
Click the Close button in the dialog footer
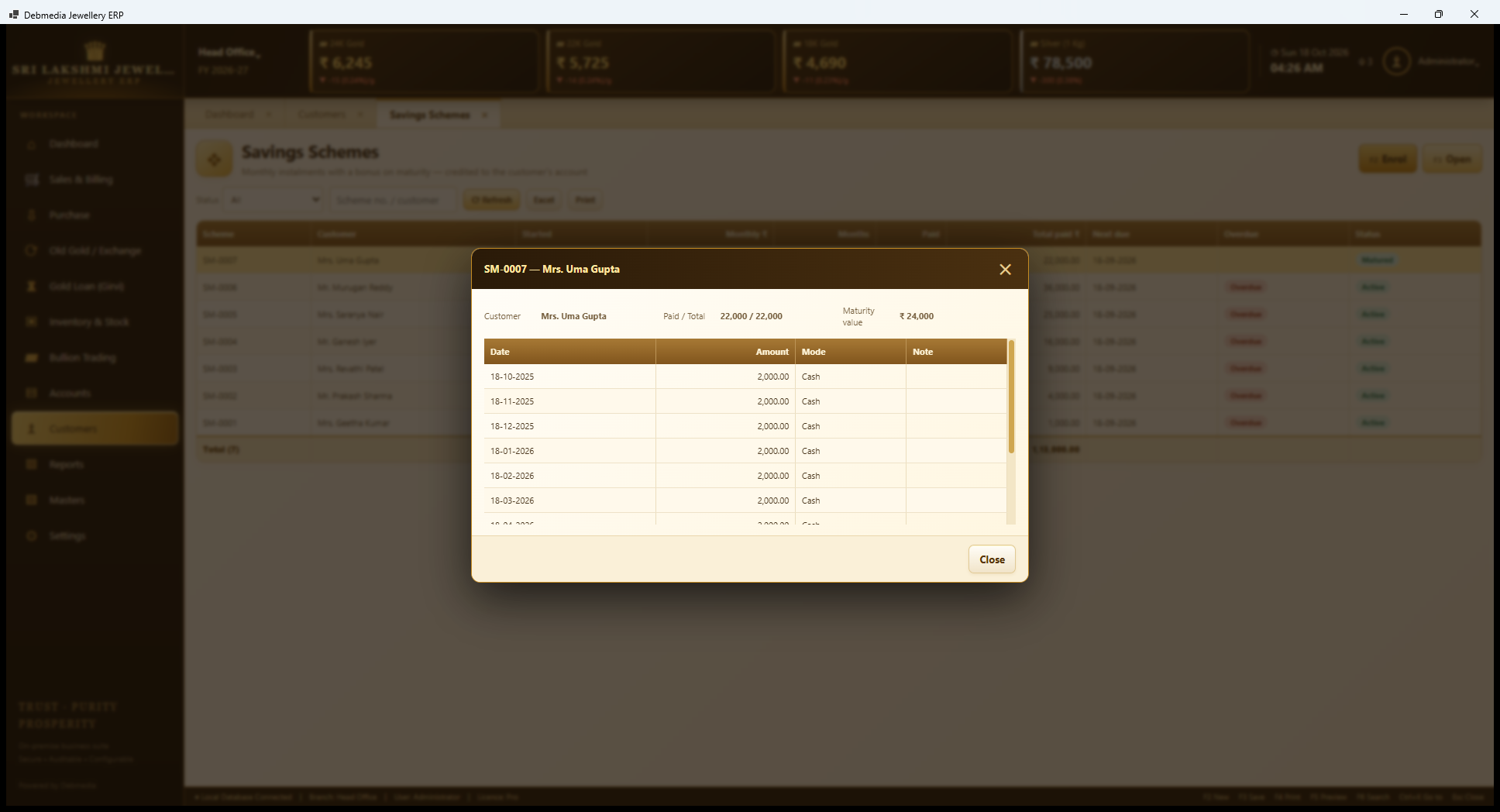[x=992, y=559]
